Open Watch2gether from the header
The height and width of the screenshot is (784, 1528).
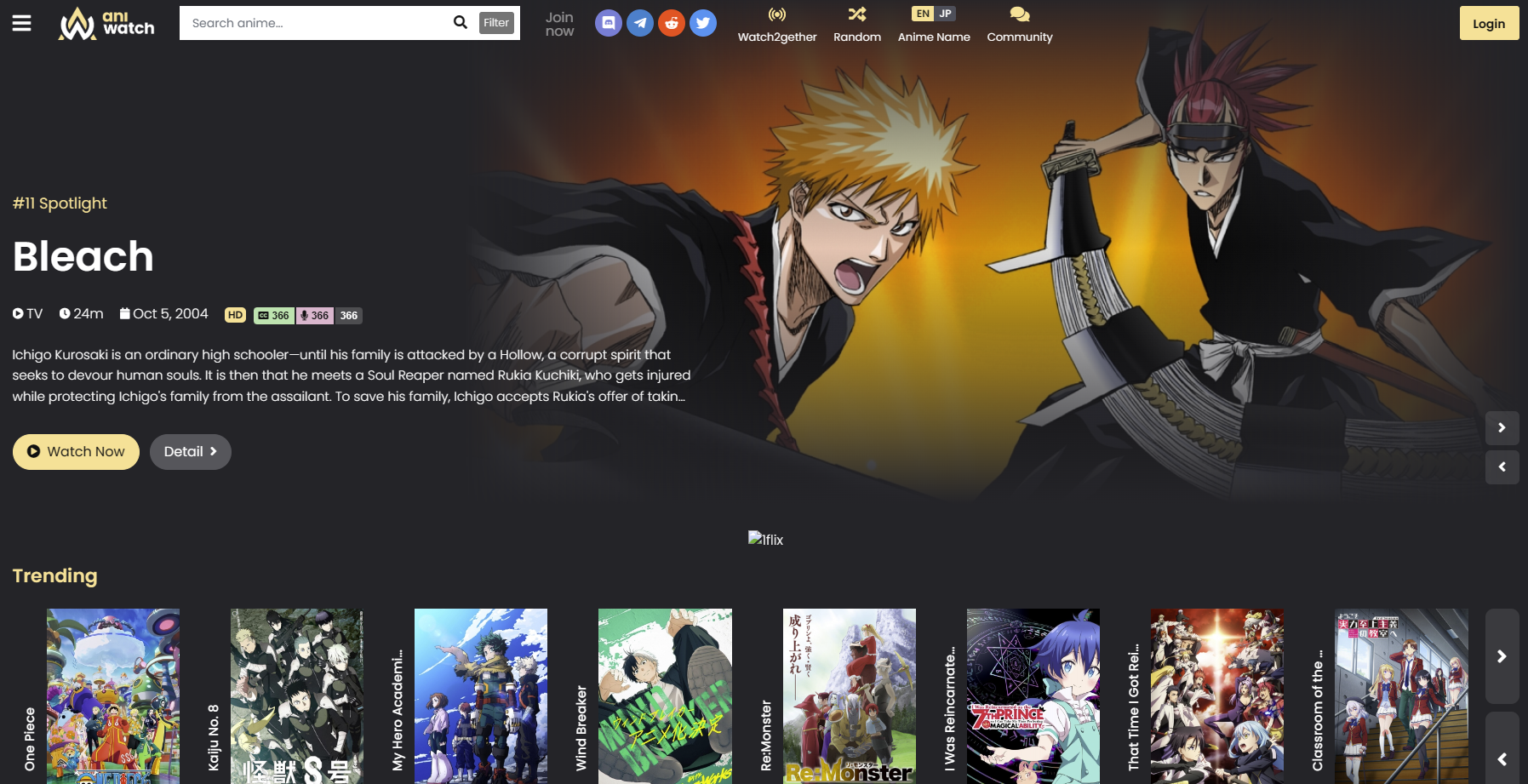click(x=776, y=25)
